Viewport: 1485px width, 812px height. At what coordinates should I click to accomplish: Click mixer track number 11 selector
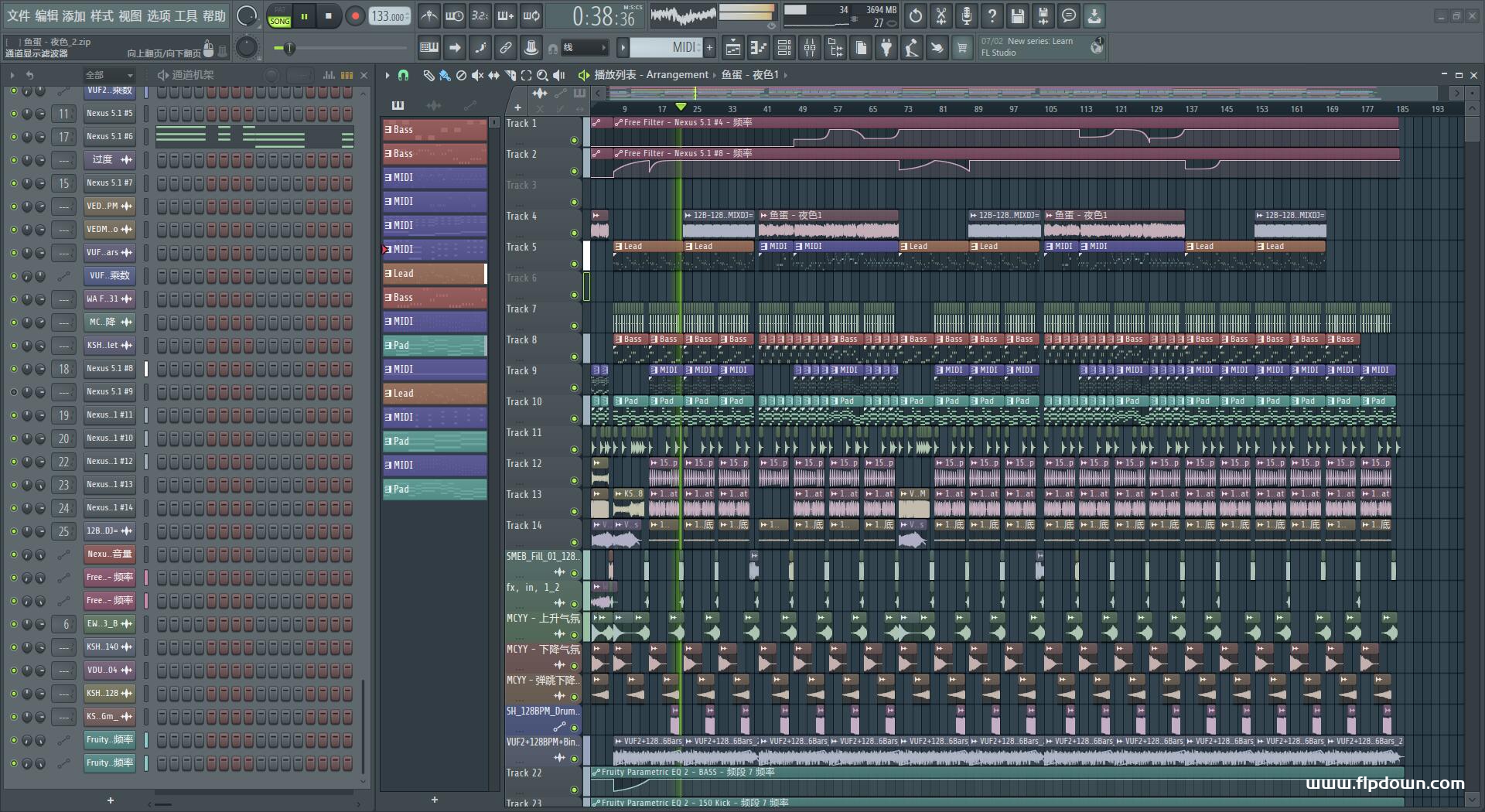pyautogui.click(x=63, y=114)
